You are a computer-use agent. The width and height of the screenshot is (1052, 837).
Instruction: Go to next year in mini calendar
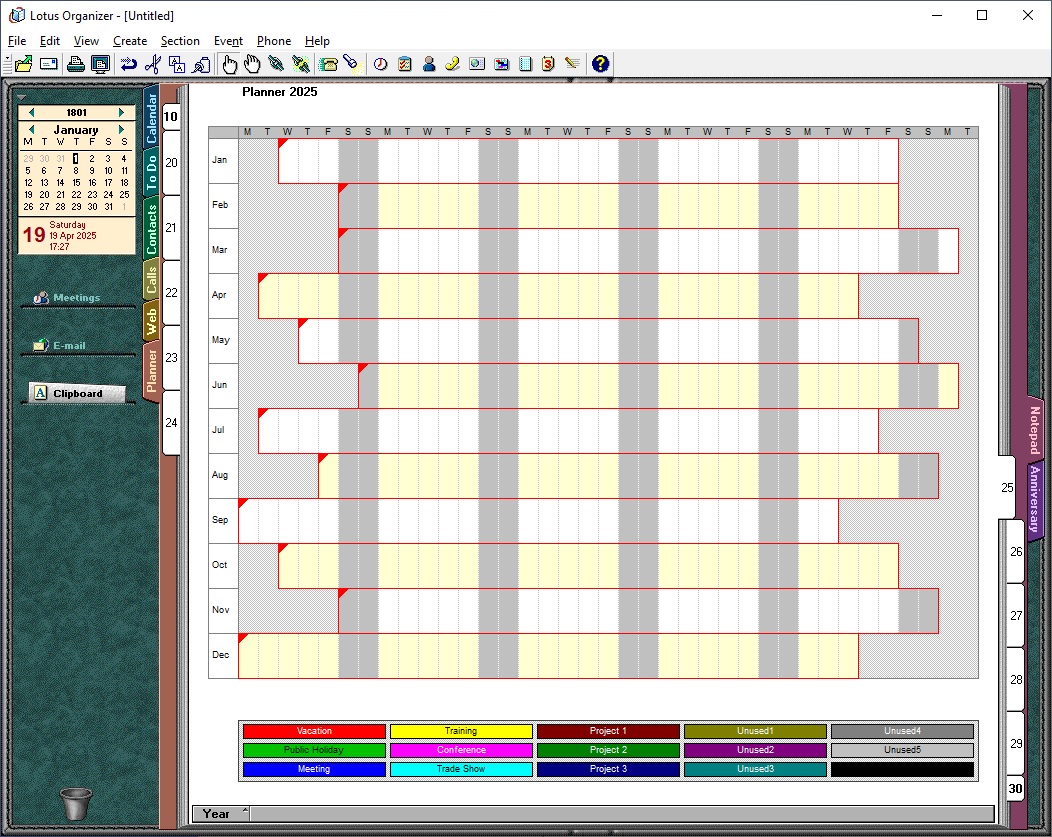[122, 113]
